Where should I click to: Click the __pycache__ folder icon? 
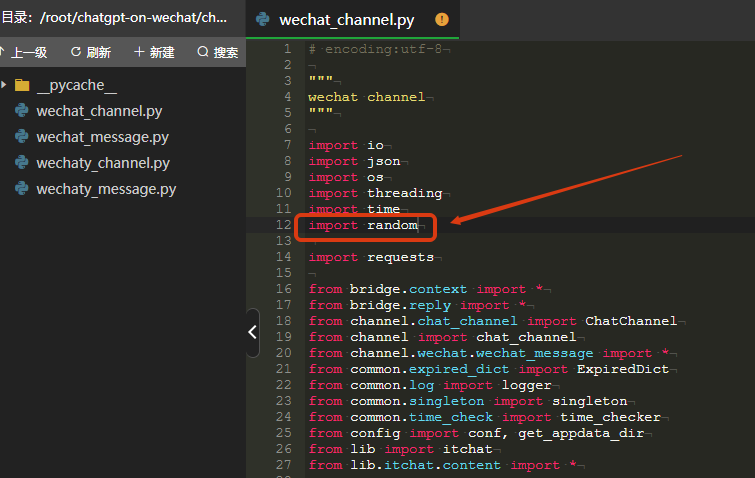[x=22, y=85]
